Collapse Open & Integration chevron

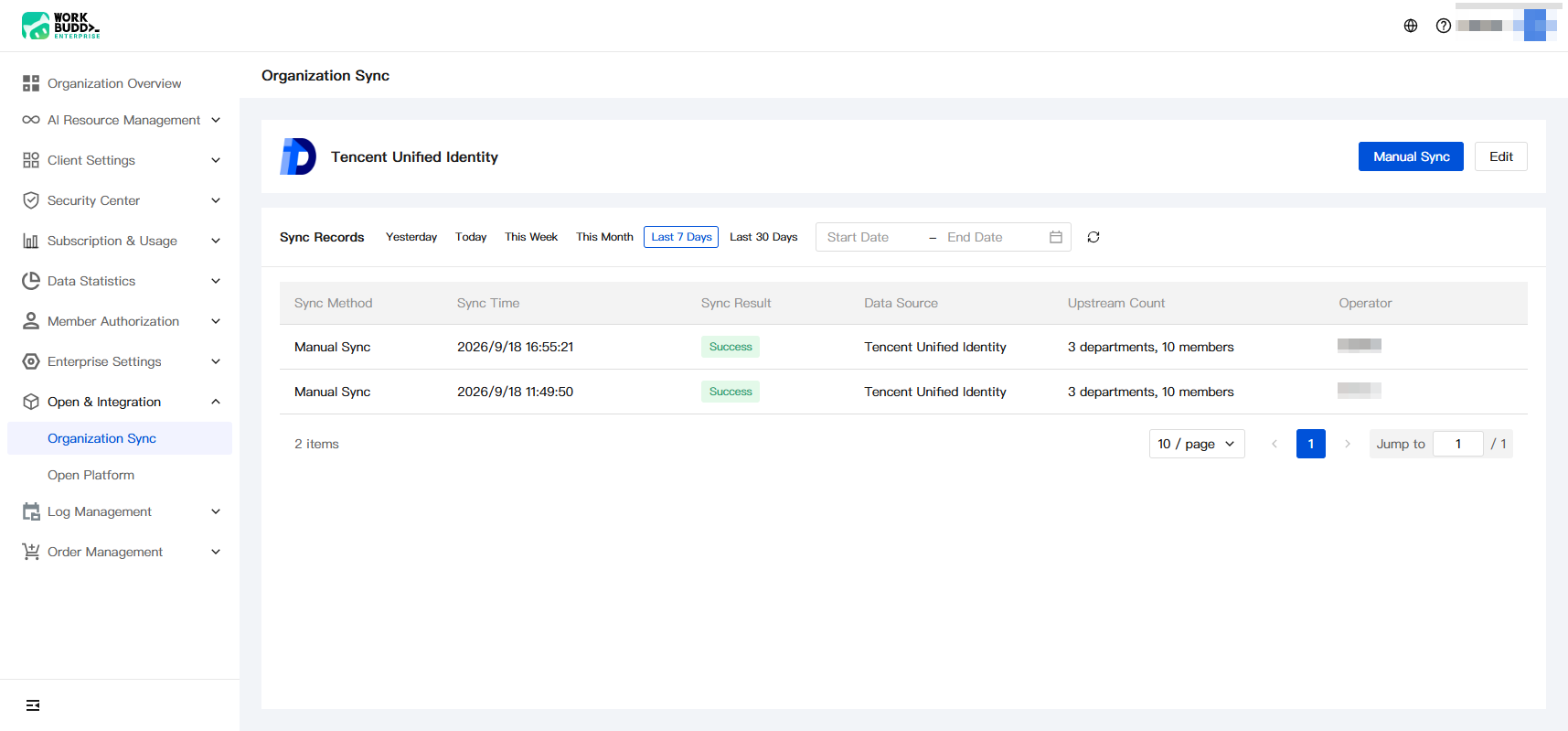coord(216,402)
